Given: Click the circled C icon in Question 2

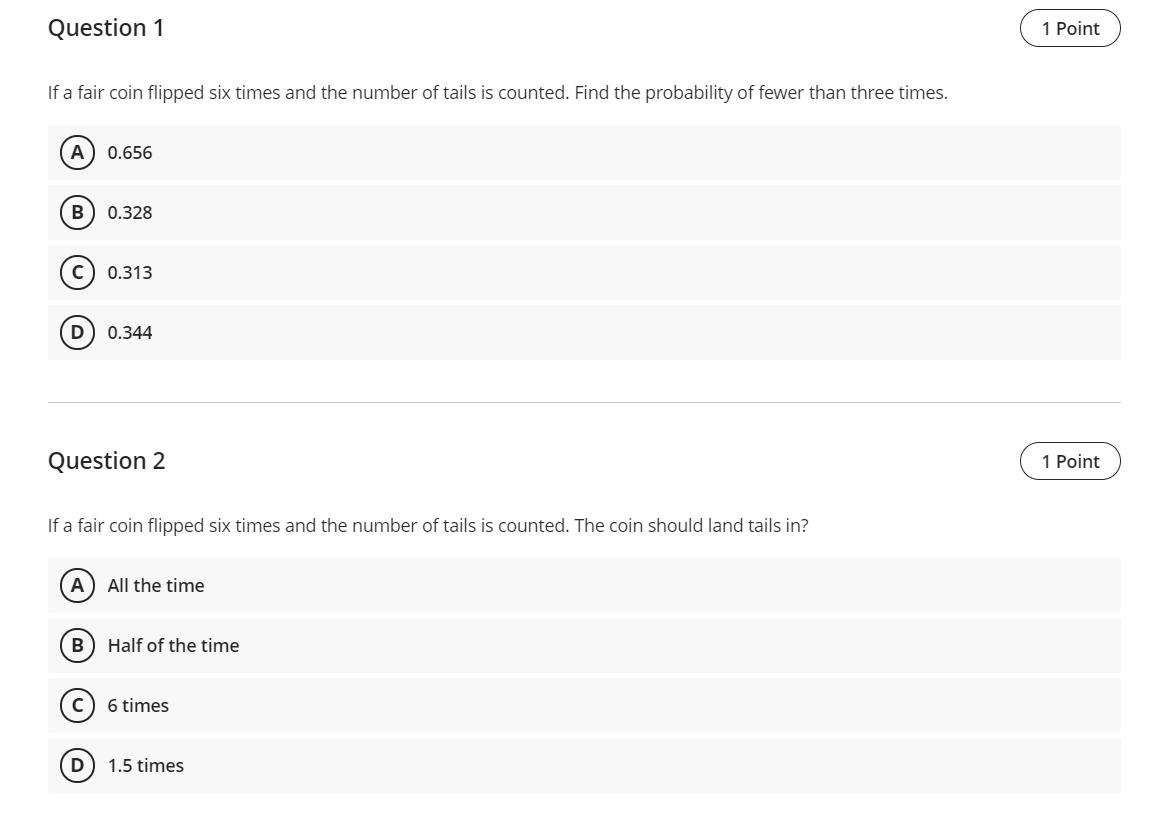Looking at the screenshot, I should [76, 705].
